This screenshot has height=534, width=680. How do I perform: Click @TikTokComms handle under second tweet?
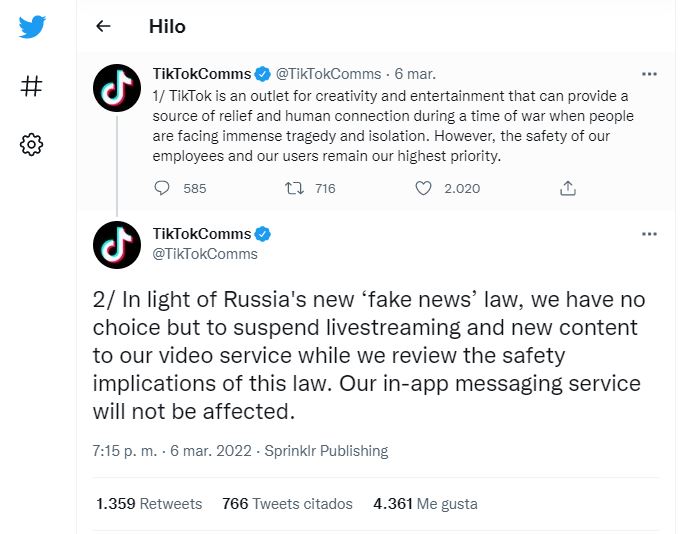click(205, 254)
